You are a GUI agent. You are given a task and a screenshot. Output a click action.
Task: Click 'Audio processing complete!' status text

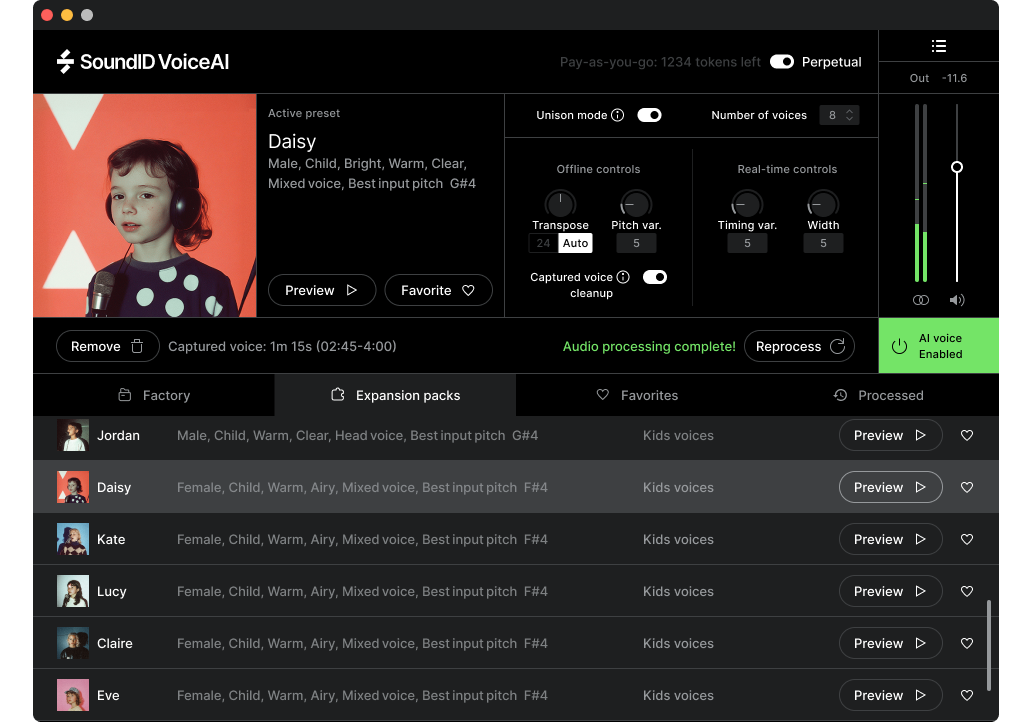point(649,347)
